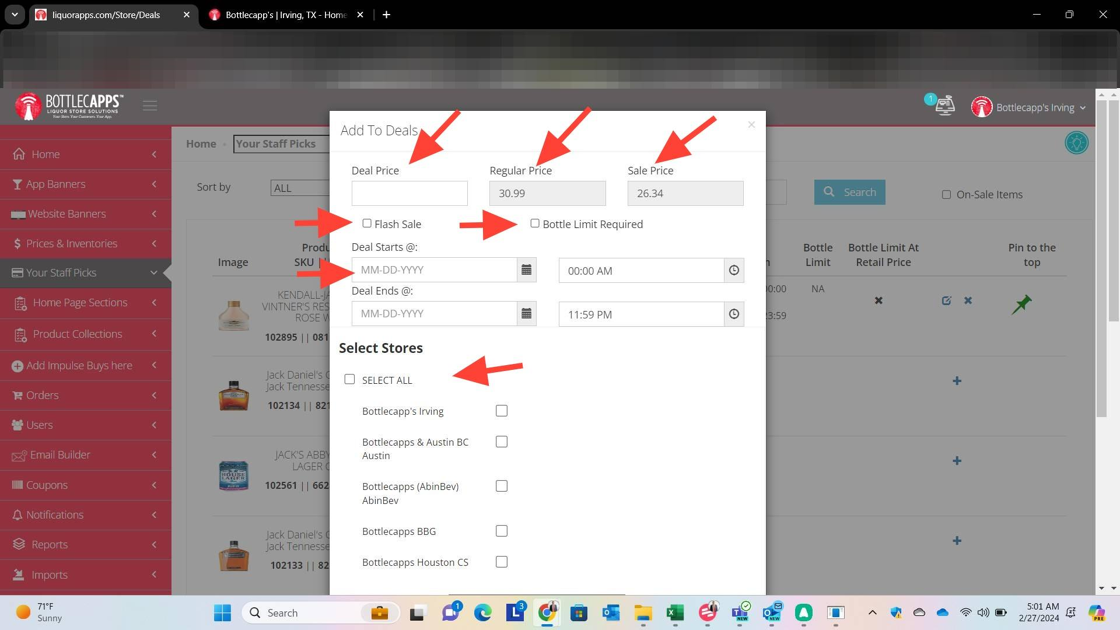Click the Deal Starts date field
This screenshot has height=630, width=1120.
pos(434,270)
